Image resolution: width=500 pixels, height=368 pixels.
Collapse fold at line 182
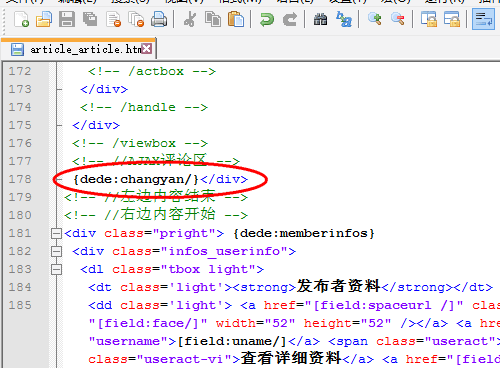56,251
